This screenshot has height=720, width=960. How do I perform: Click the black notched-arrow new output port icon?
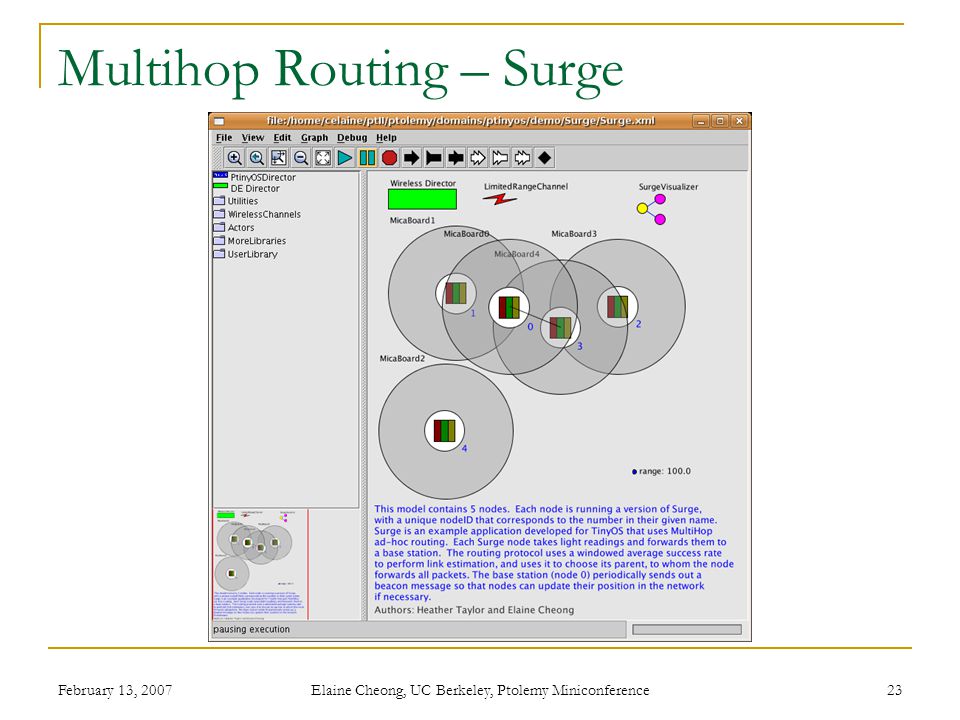[433, 158]
